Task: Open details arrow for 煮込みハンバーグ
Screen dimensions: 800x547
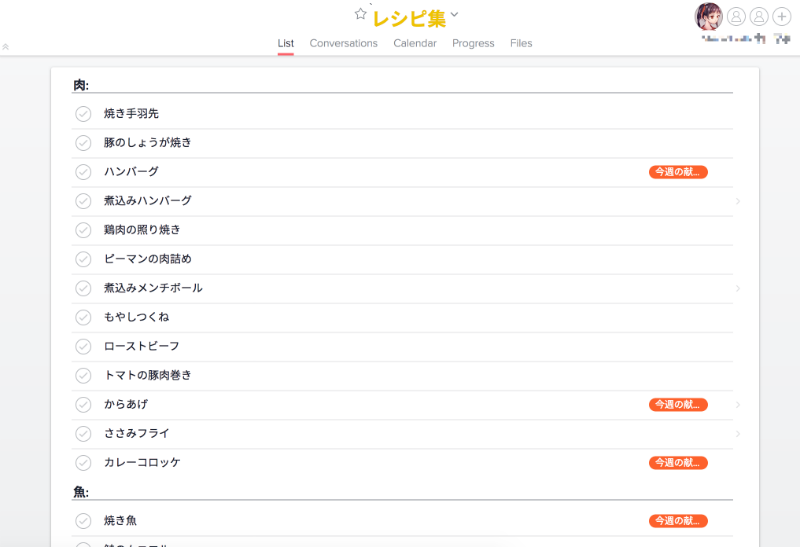Action: coord(738,201)
